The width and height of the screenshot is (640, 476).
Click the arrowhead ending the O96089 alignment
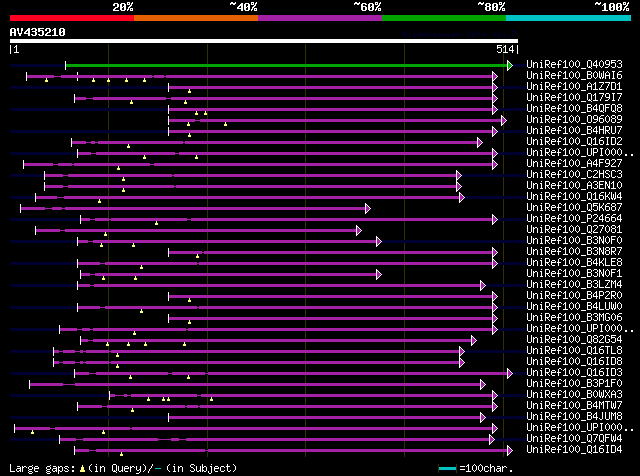[504, 120]
